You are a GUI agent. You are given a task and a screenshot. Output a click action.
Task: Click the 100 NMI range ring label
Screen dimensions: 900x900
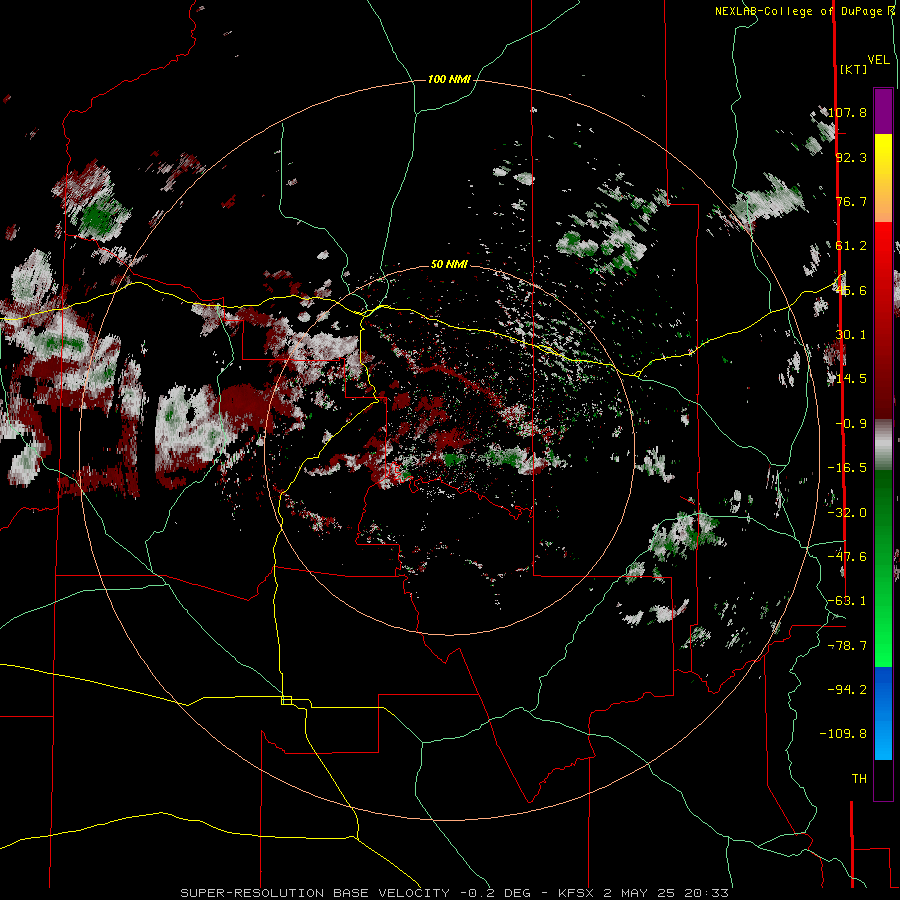[449, 79]
